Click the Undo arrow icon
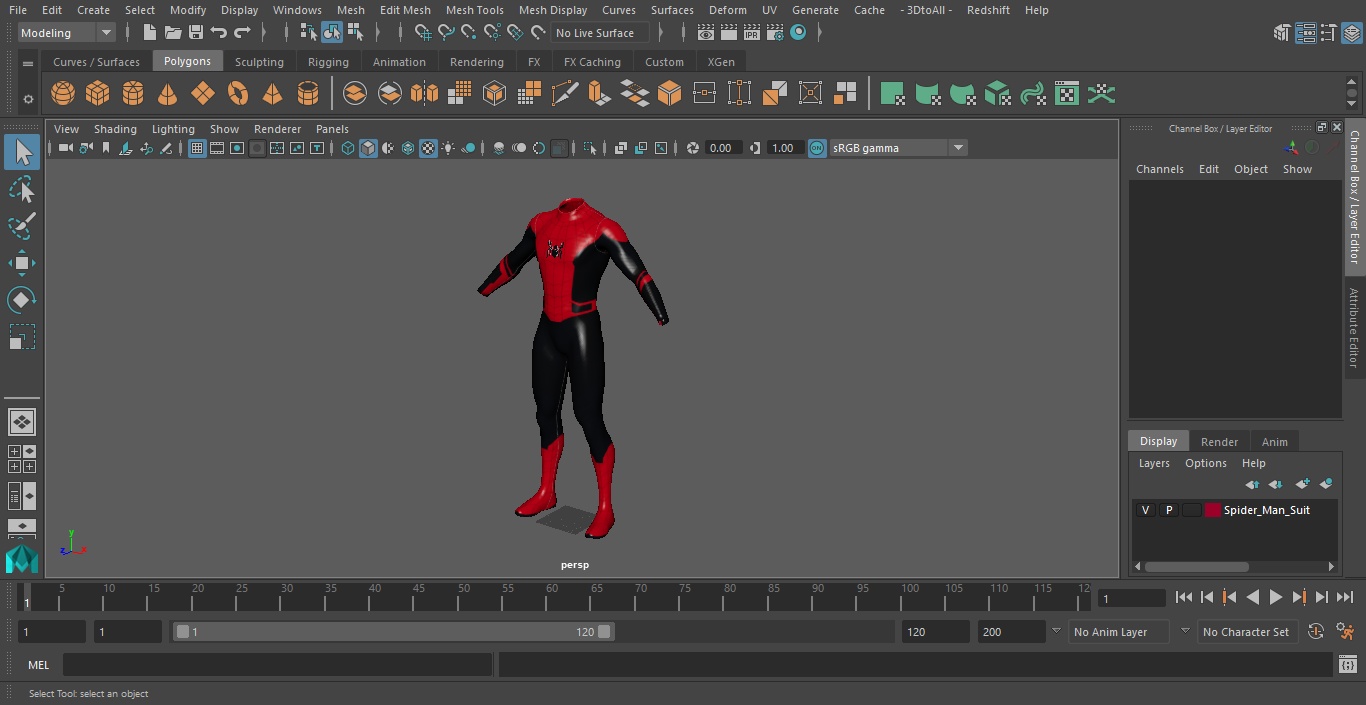 point(218,33)
